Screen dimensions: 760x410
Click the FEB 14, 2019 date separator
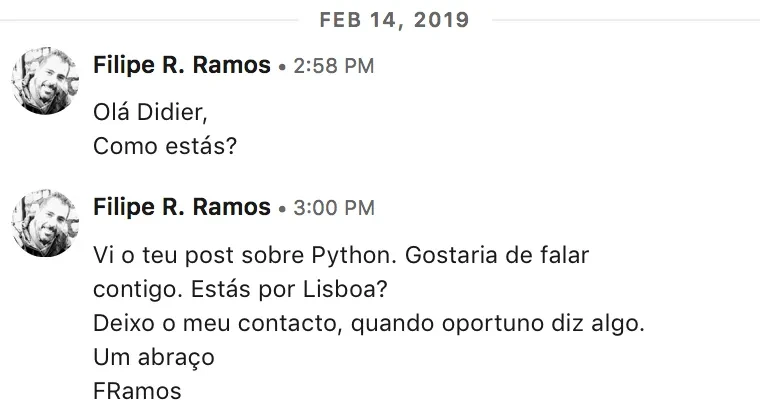coord(394,20)
